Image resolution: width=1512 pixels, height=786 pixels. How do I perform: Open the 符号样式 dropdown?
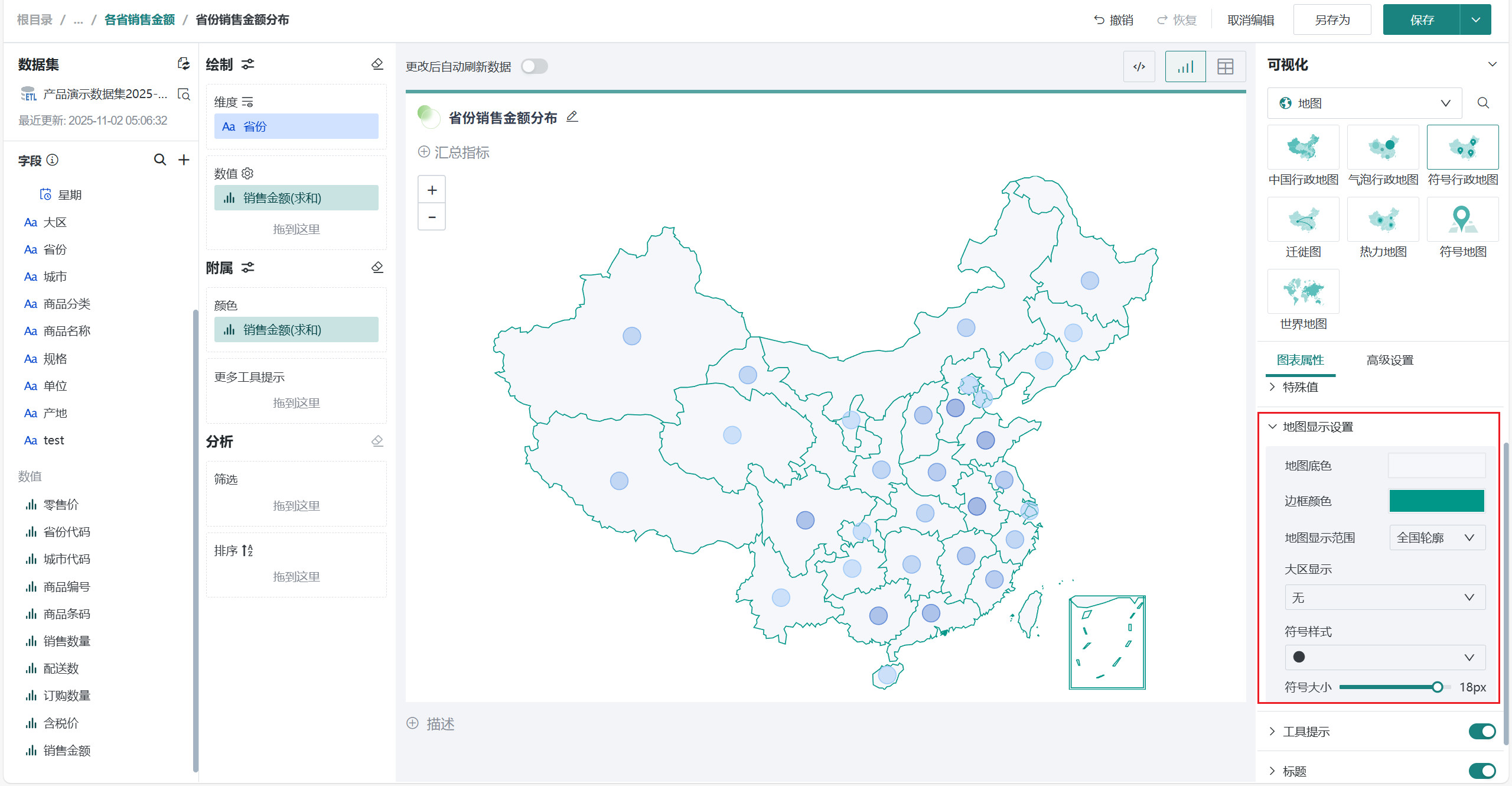click(x=1384, y=657)
